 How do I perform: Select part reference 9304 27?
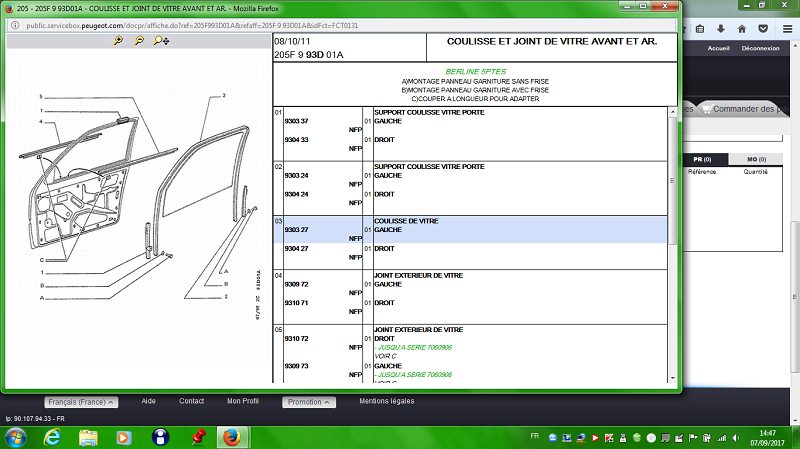(x=296, y=248)
